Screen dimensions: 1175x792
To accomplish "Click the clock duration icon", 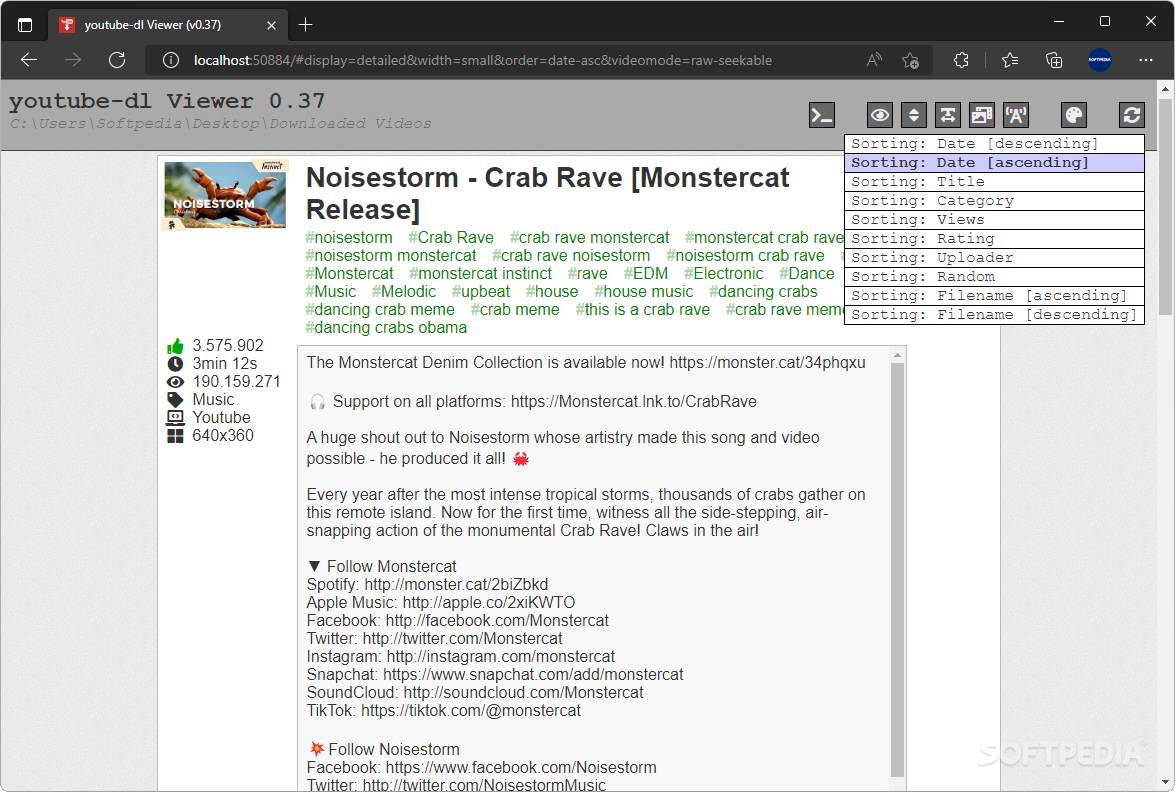I will (x=175, y=364).
